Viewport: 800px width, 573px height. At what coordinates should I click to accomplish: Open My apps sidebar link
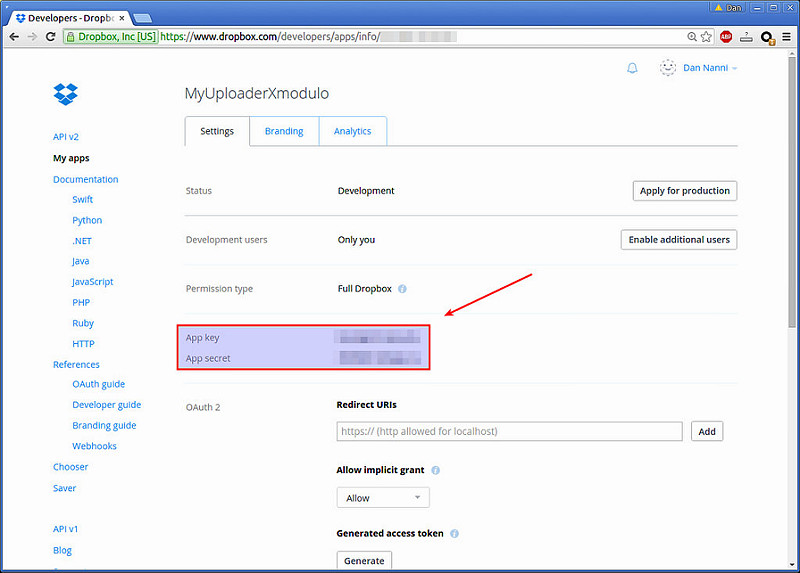click(x=71, y=158)
